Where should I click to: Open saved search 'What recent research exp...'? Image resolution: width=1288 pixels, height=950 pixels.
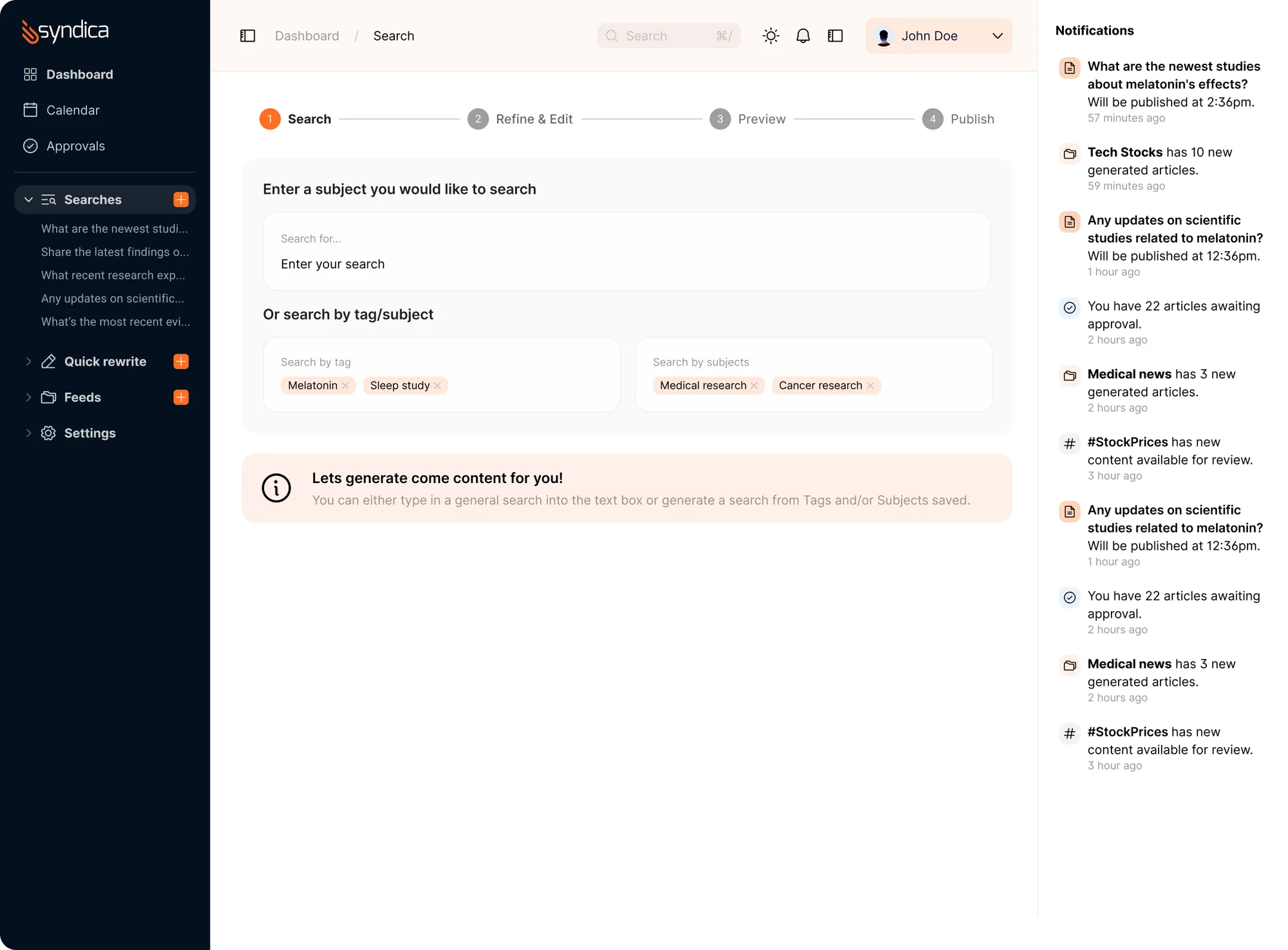tap(113, 275)
